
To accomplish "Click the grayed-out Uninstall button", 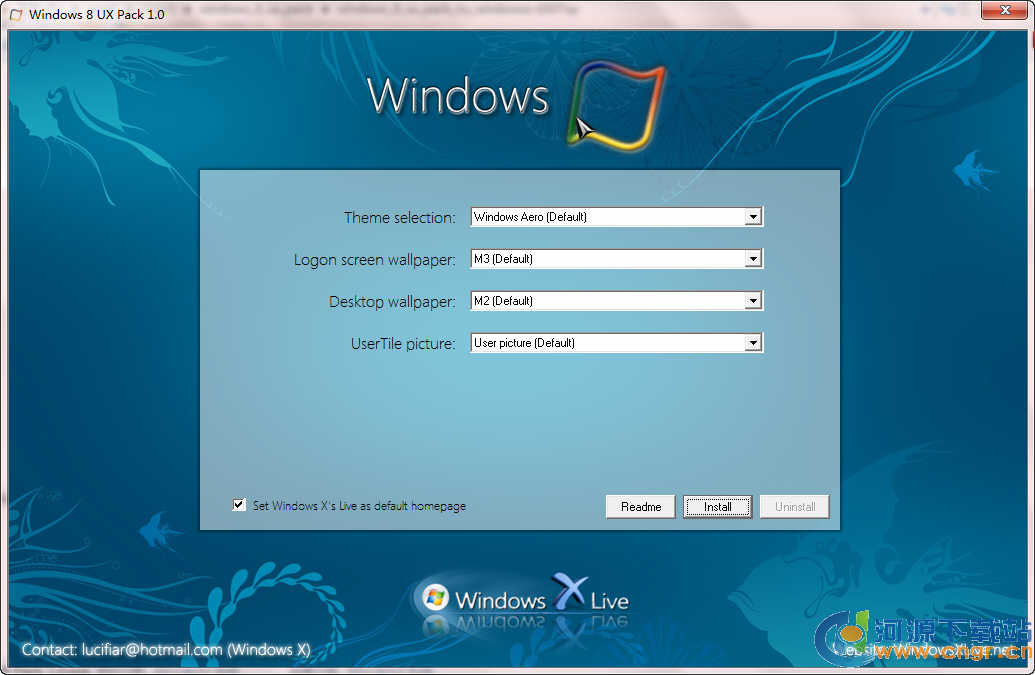I will coord(795,507).
